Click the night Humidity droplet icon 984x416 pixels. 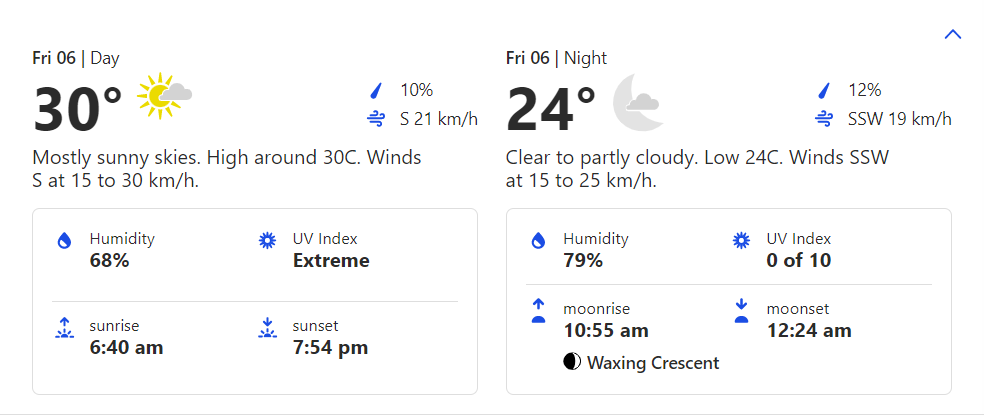click(x=538, y=241)
